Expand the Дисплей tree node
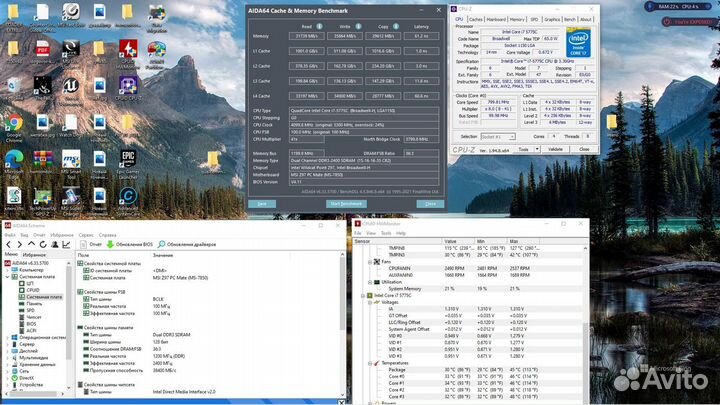The image size is (720, 405). tap(7, 351)
